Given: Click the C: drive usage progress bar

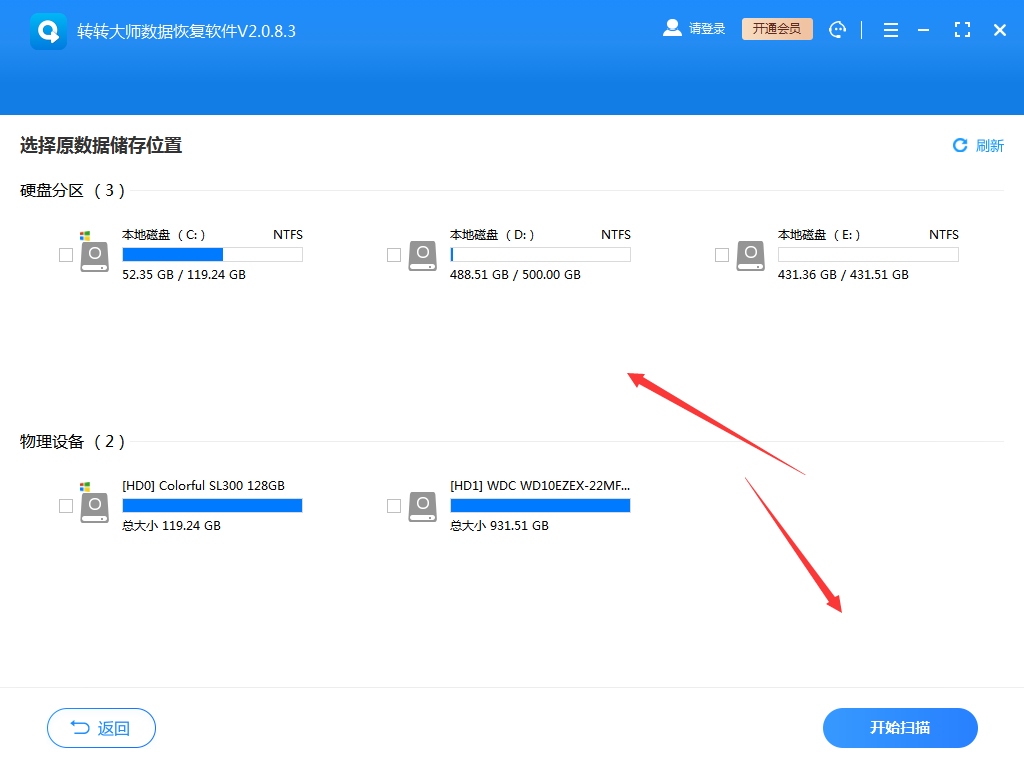Looking at the screenshot, I should click(x=211, y=254).
